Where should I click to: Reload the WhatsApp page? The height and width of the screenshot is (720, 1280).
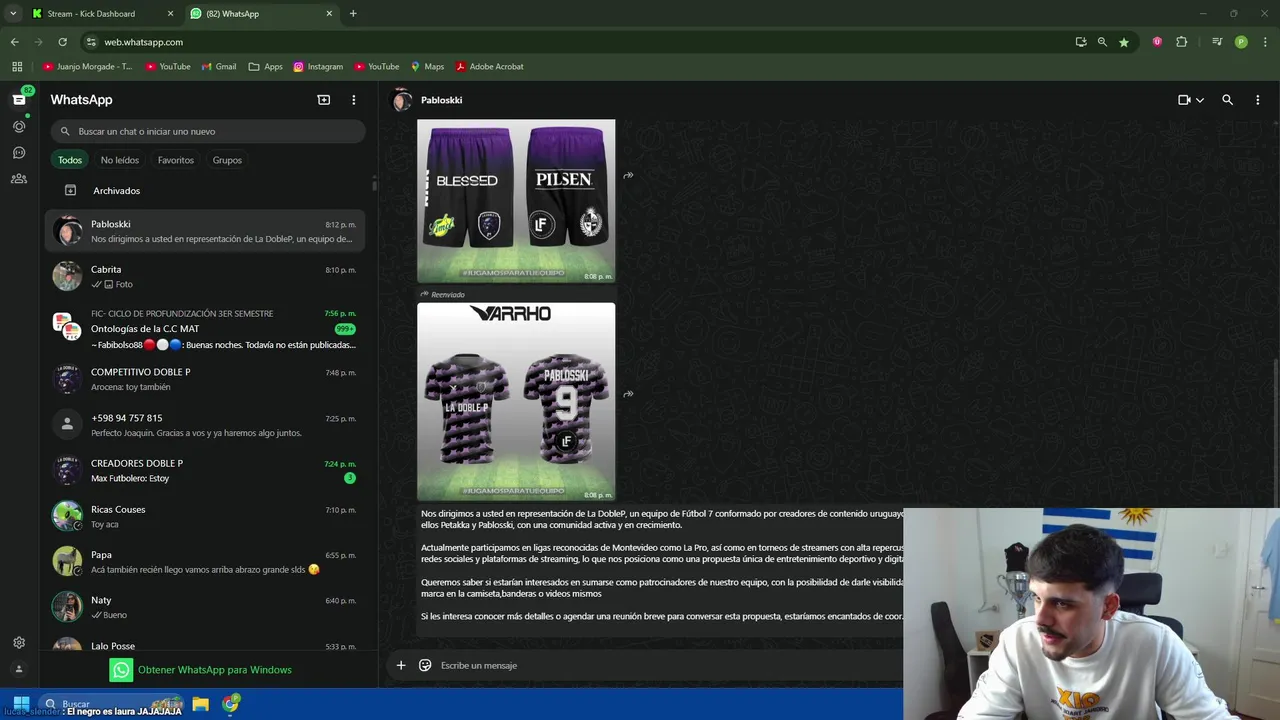[x=62, y=42]
